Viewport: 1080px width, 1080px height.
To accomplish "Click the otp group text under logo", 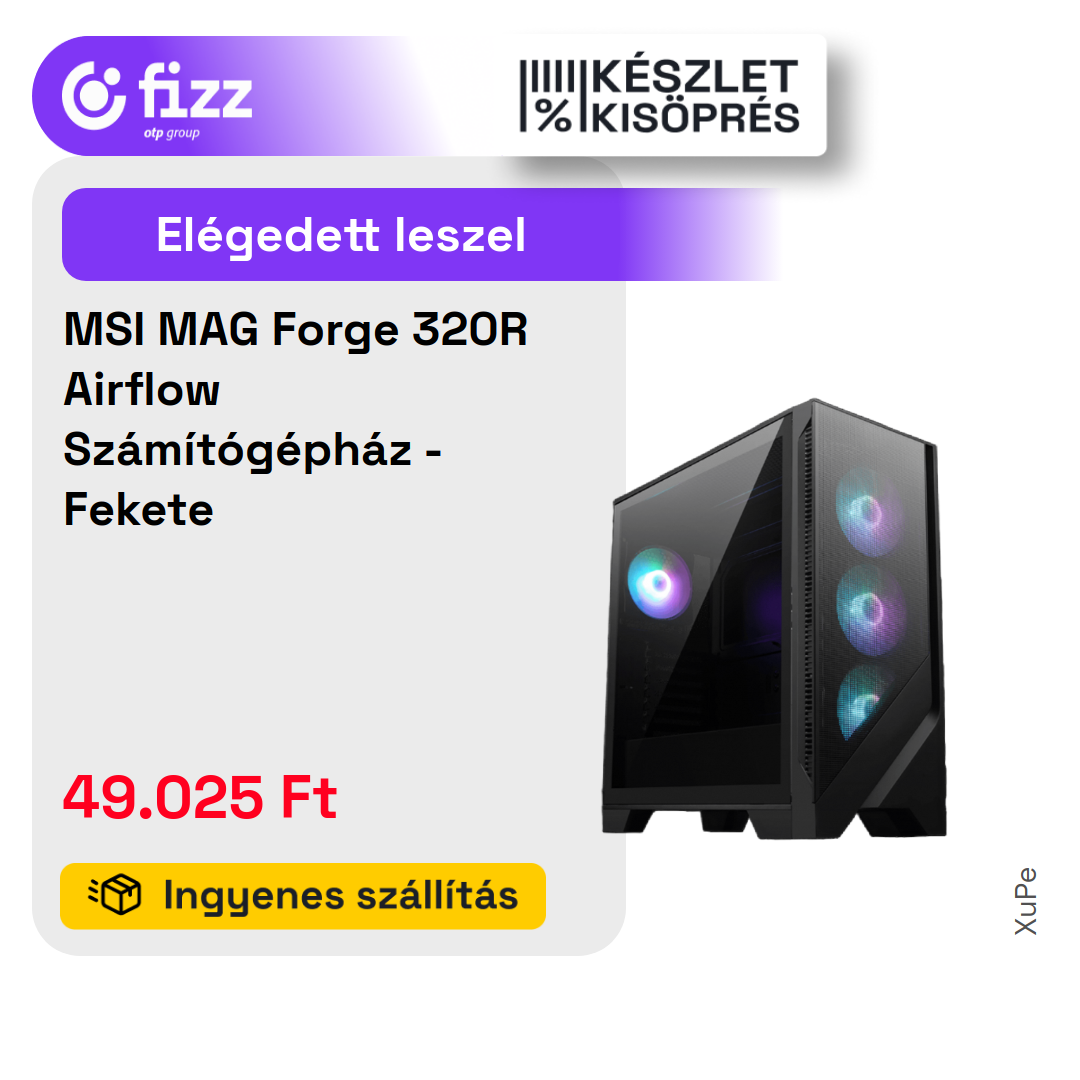I will [172, 133].
